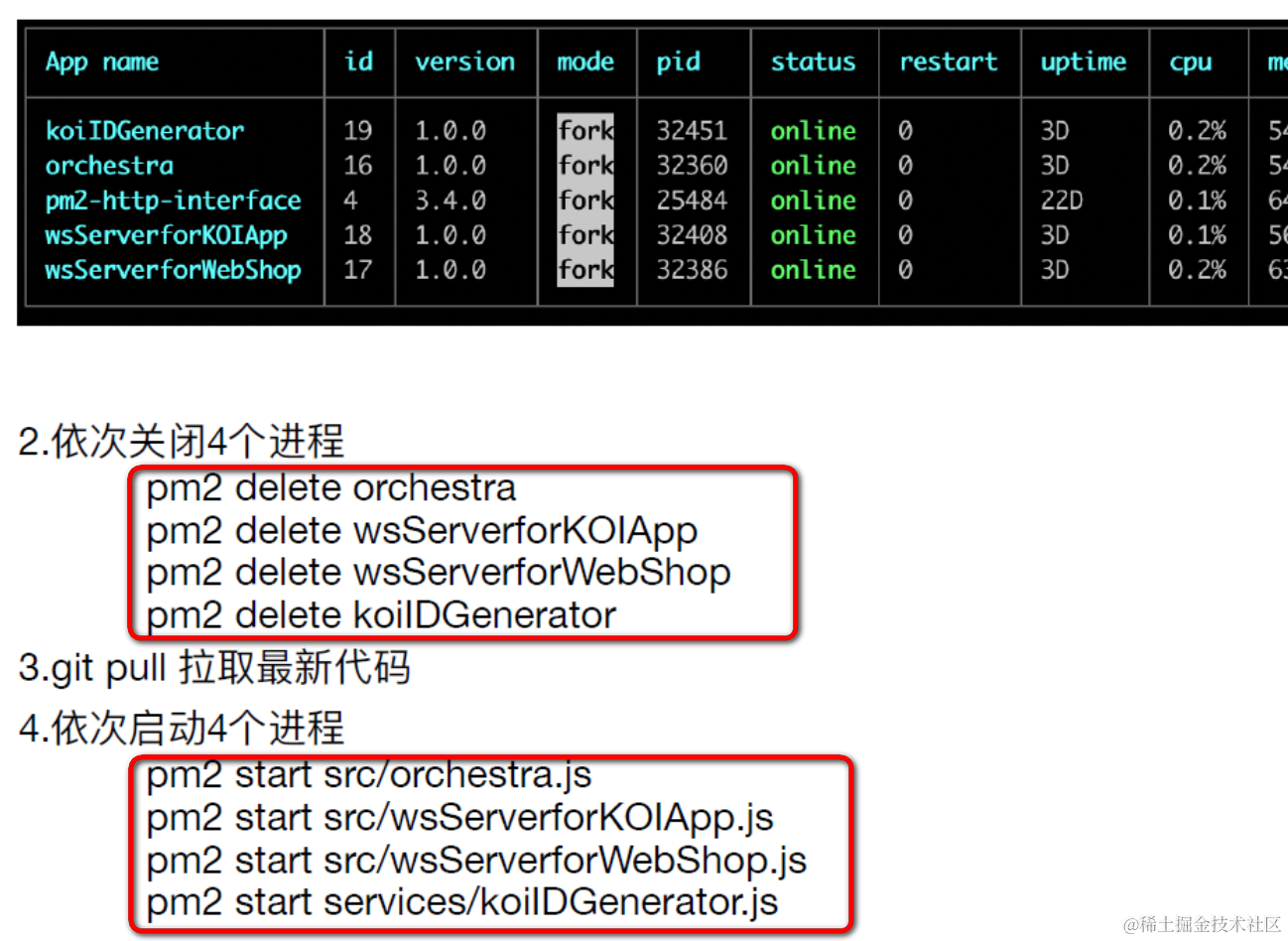Click version 1.0.0 in the koiIDGenerator row

(x=451, y=131)
